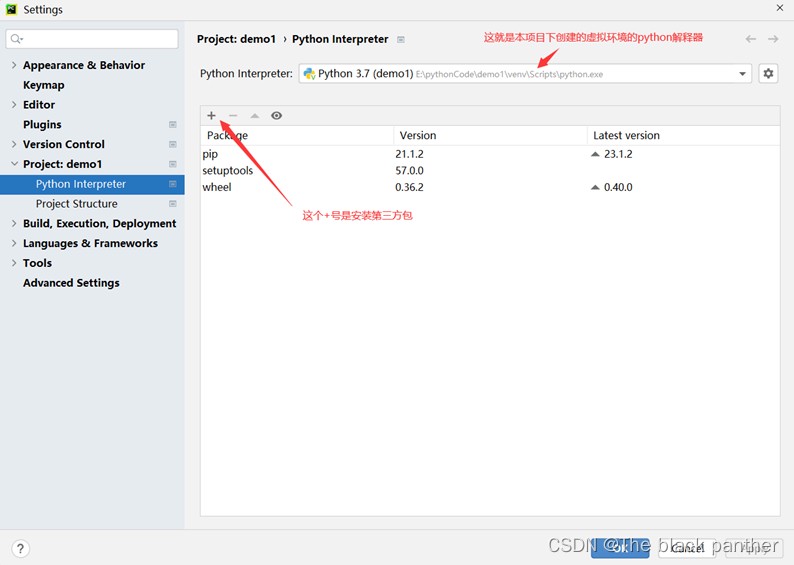Toggle the show early releases eye icon

[x=276, y=115]
